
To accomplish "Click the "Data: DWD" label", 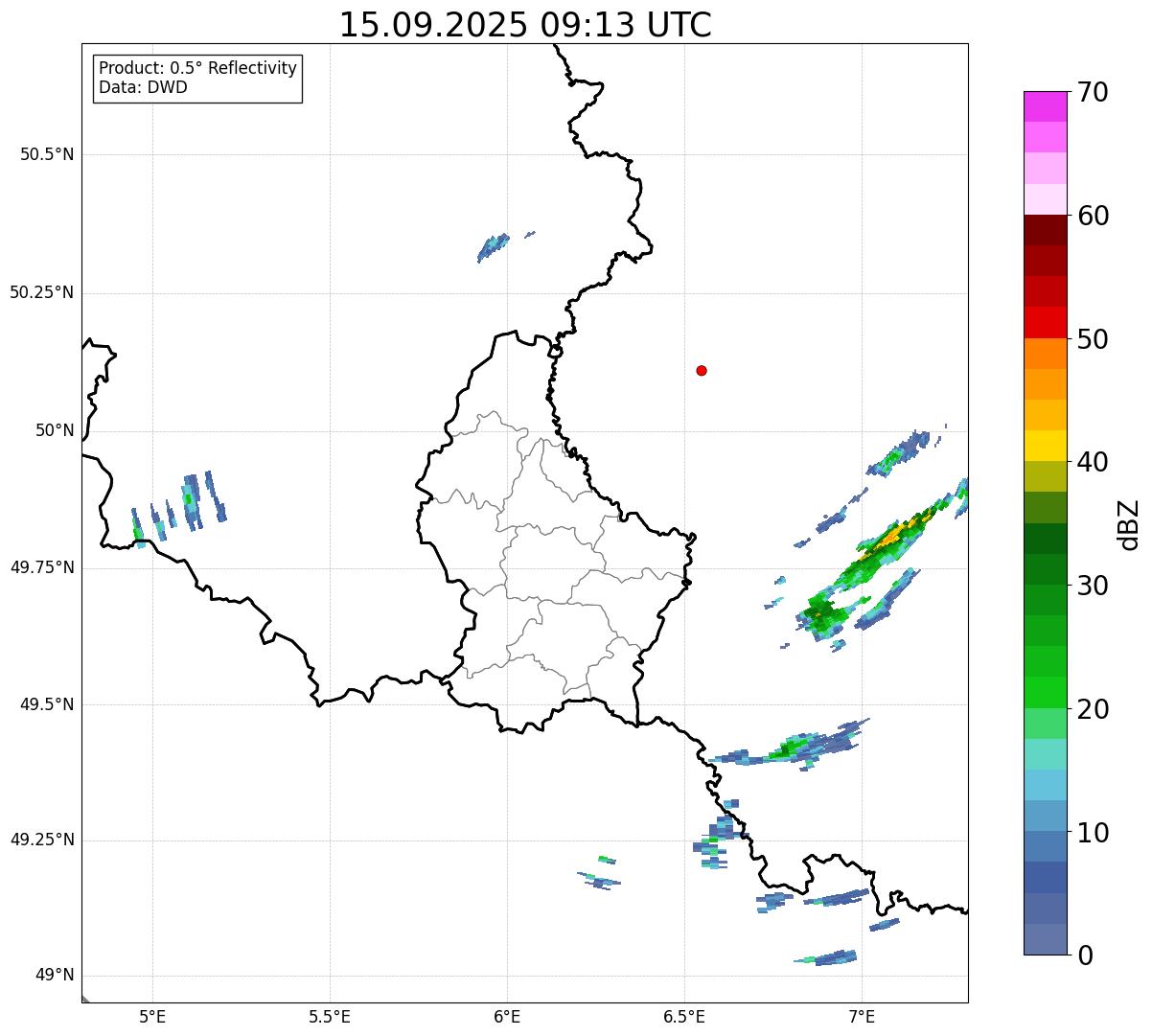I will tap(143, 87).
